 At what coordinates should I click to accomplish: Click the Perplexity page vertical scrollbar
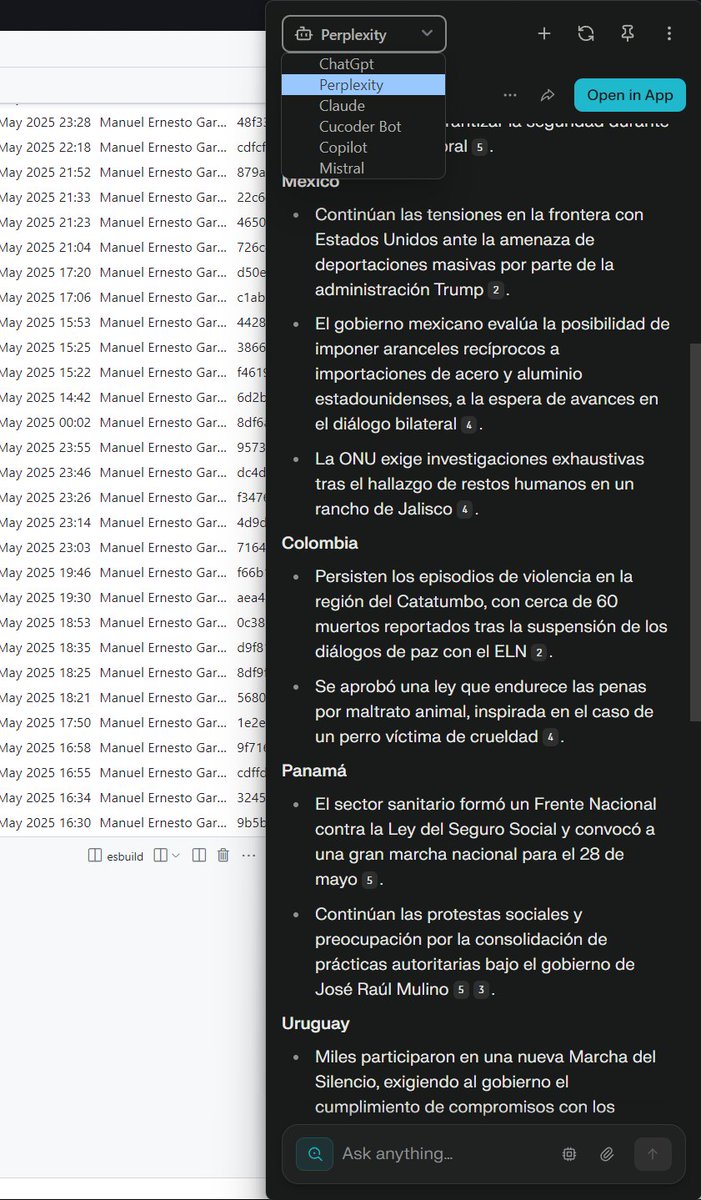pyautogui.click(x=695, y=530)
